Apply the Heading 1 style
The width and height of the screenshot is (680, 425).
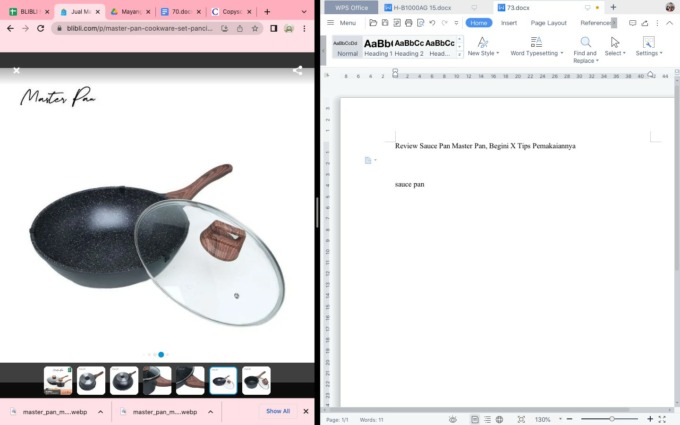[x=378, y=47]
